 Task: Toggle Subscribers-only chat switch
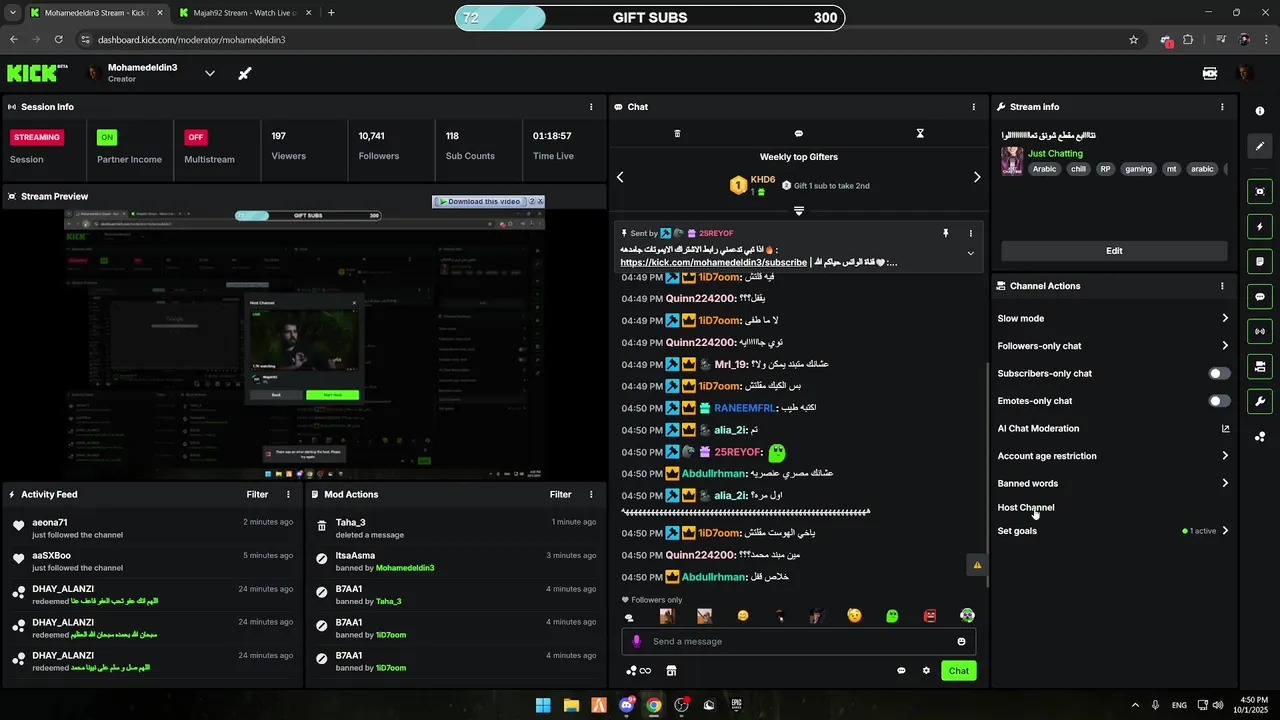tap(1219, 373)
